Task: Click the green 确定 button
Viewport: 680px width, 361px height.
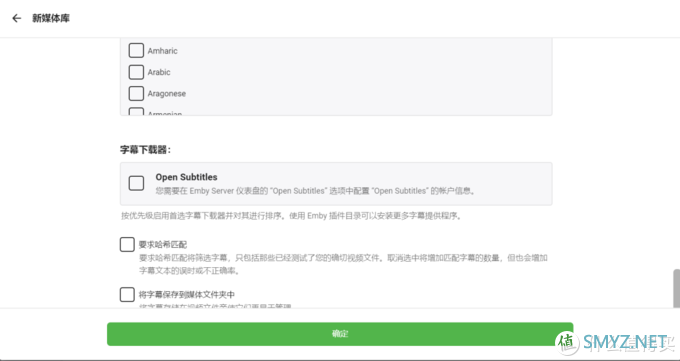Action: (x=340, y=334)
